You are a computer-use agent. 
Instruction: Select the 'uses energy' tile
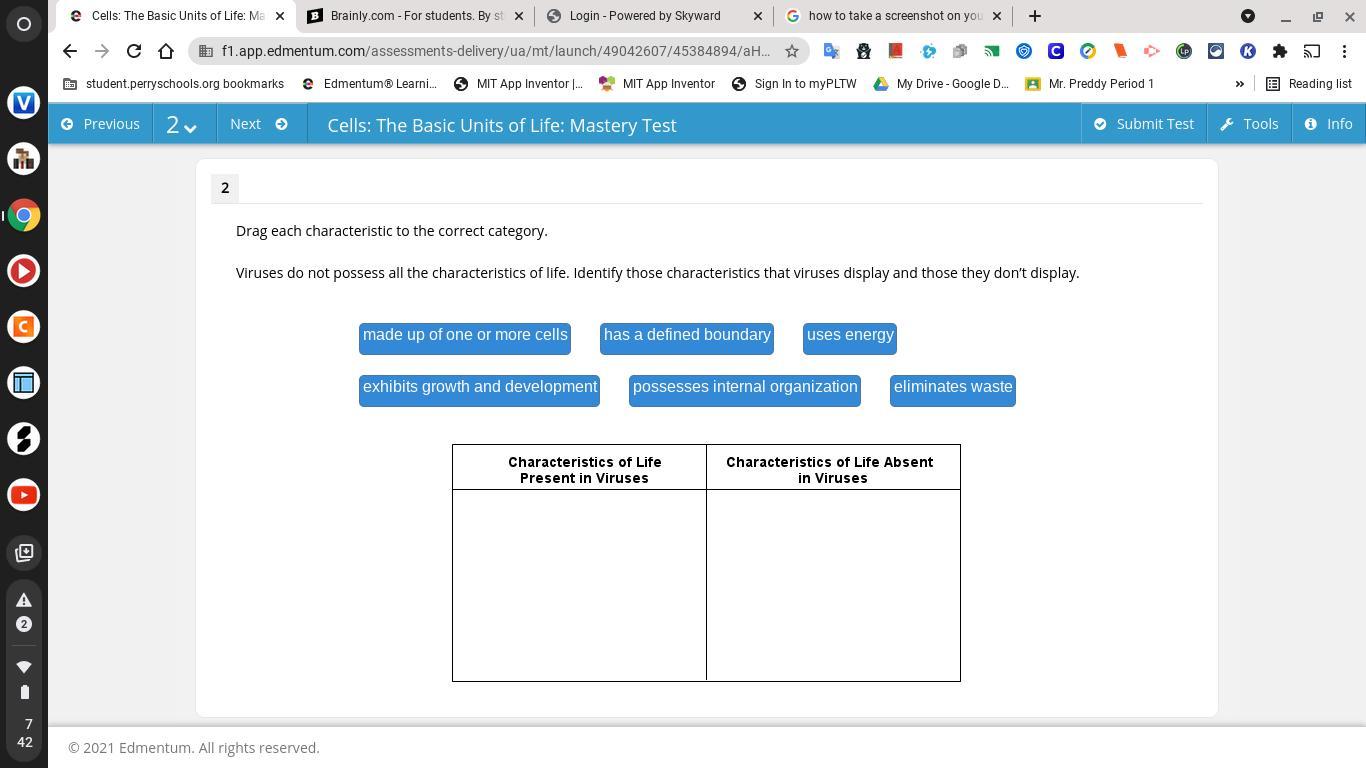tap(850, 338)
